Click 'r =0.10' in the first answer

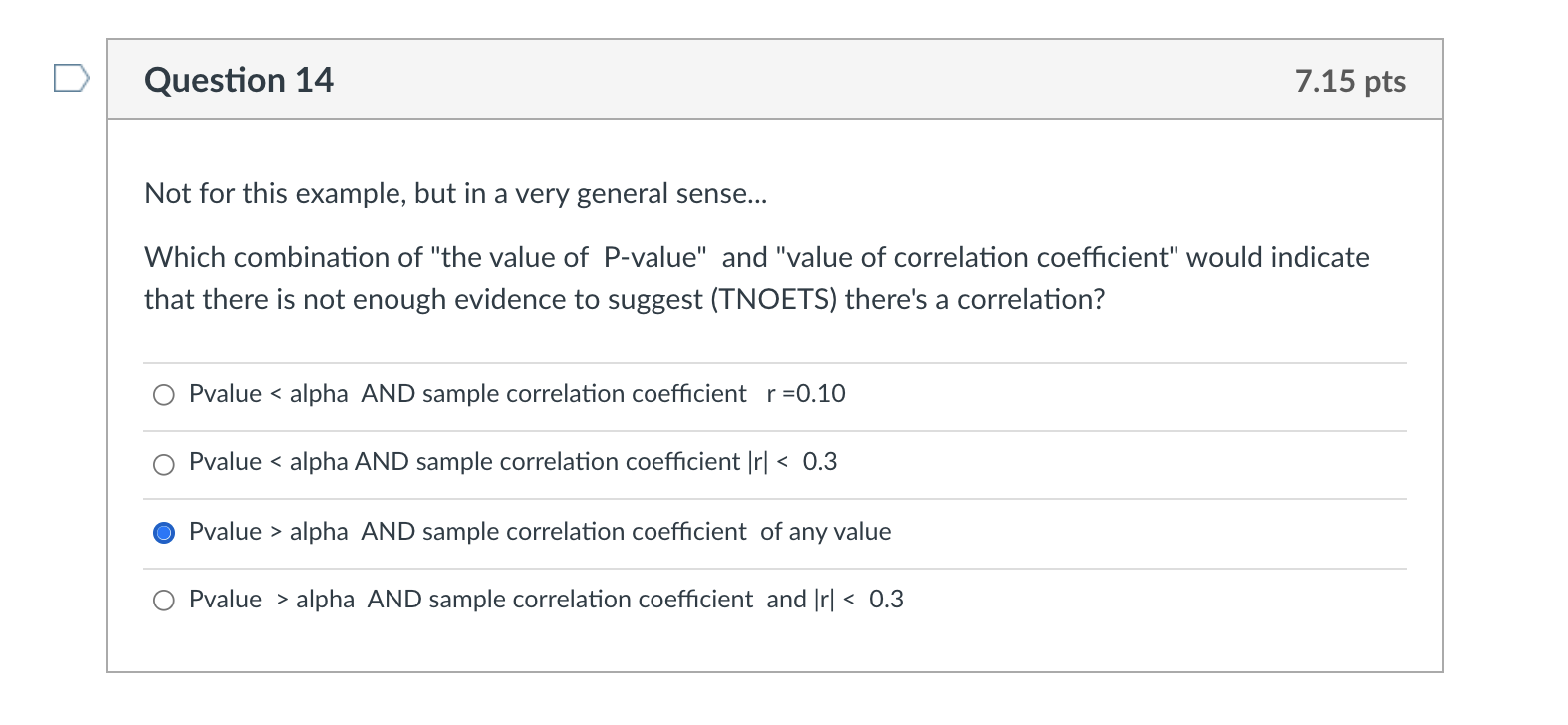(806, 394)
